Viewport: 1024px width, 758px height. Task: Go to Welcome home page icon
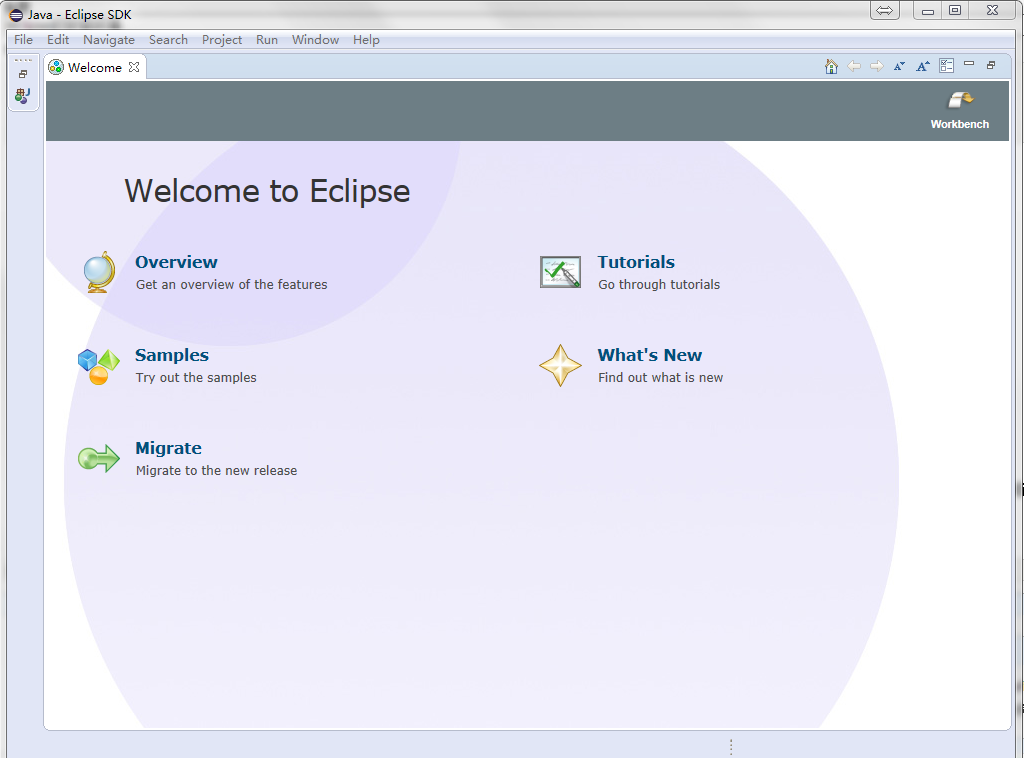point(831,67)
